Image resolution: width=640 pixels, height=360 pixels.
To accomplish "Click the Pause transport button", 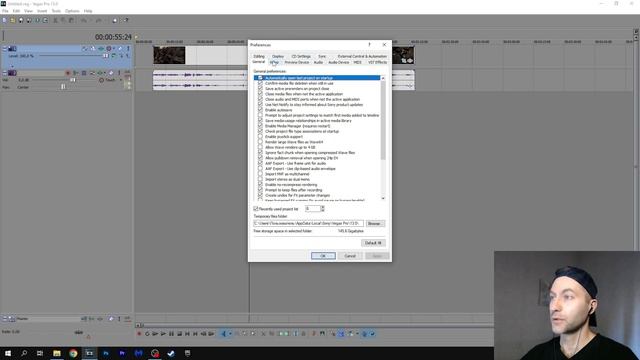I will click(171, 334).
